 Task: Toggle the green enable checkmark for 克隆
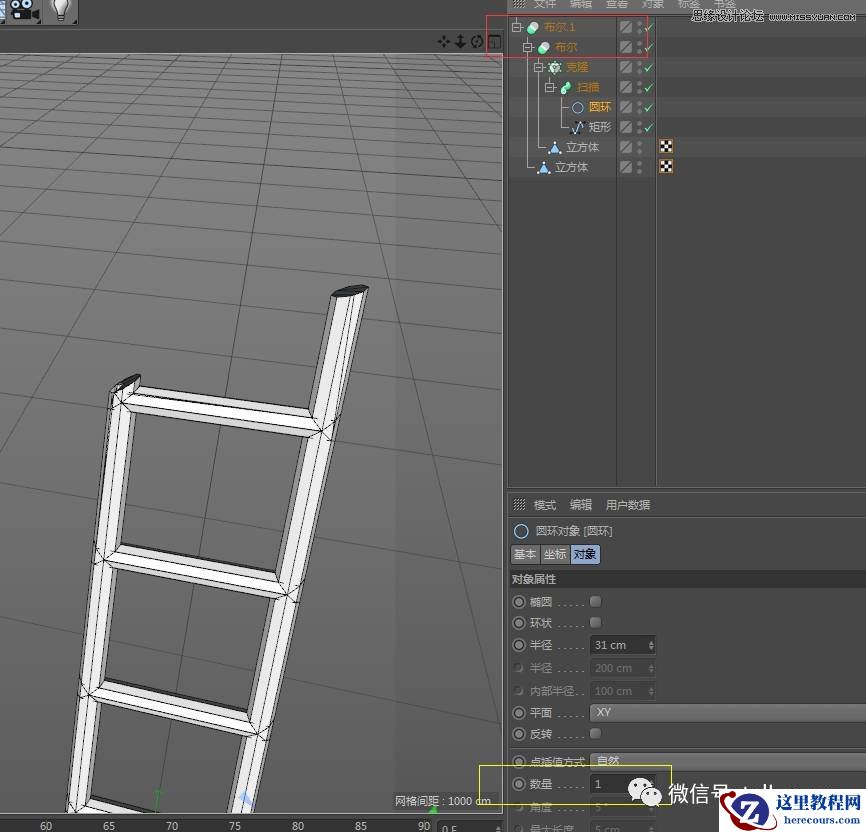pos(648,66)
